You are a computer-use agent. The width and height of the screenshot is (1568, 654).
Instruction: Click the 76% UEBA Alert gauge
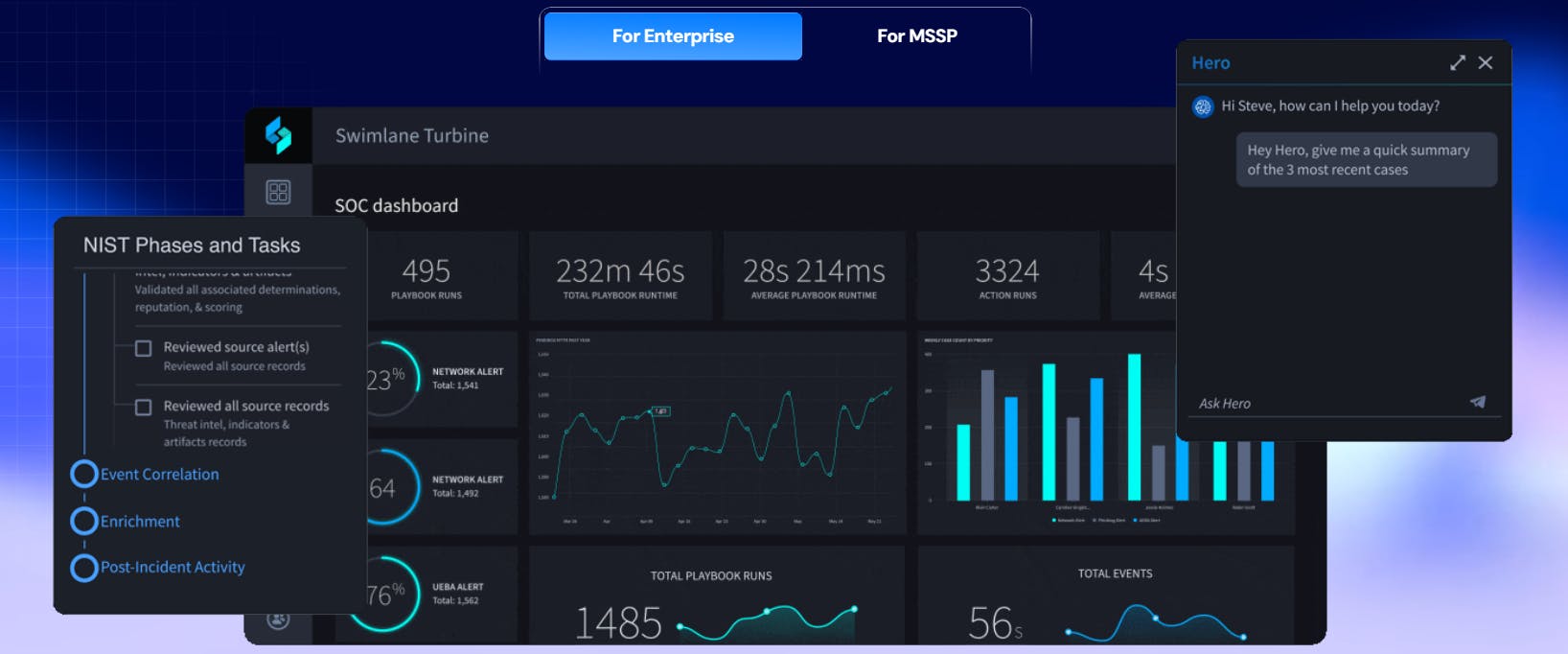(386, 595)
